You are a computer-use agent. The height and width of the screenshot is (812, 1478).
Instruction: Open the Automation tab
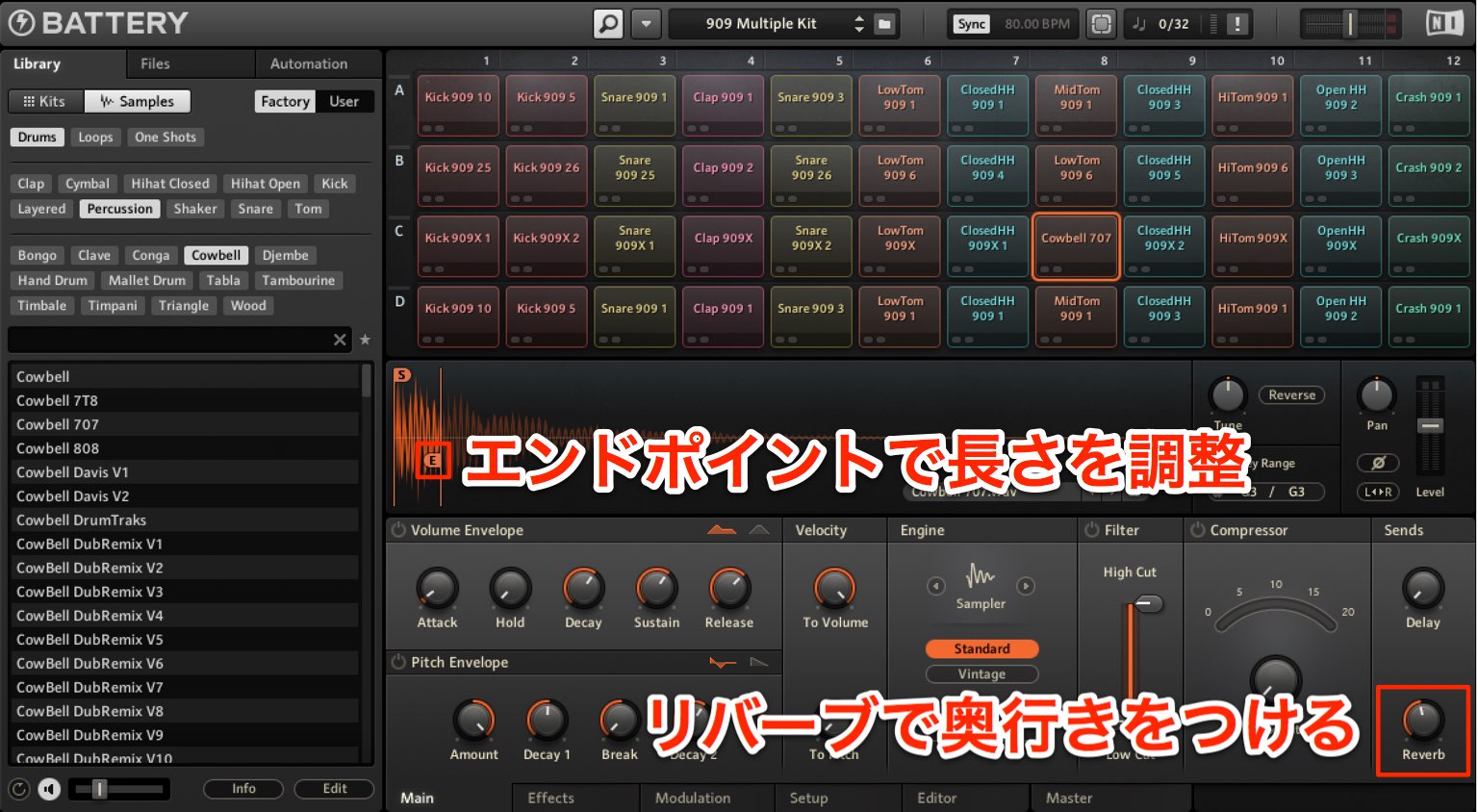[319, 64]
